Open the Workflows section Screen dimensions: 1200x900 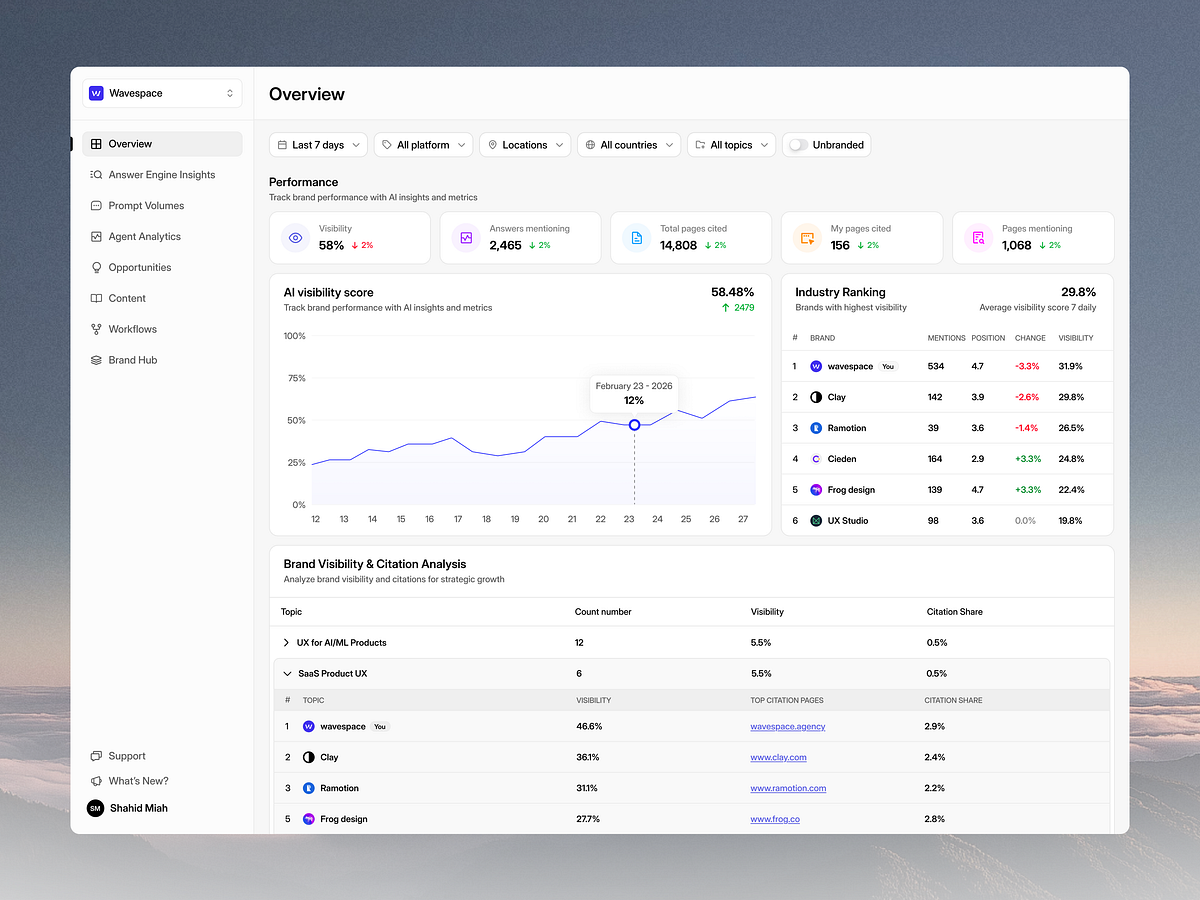coord(131,329)
